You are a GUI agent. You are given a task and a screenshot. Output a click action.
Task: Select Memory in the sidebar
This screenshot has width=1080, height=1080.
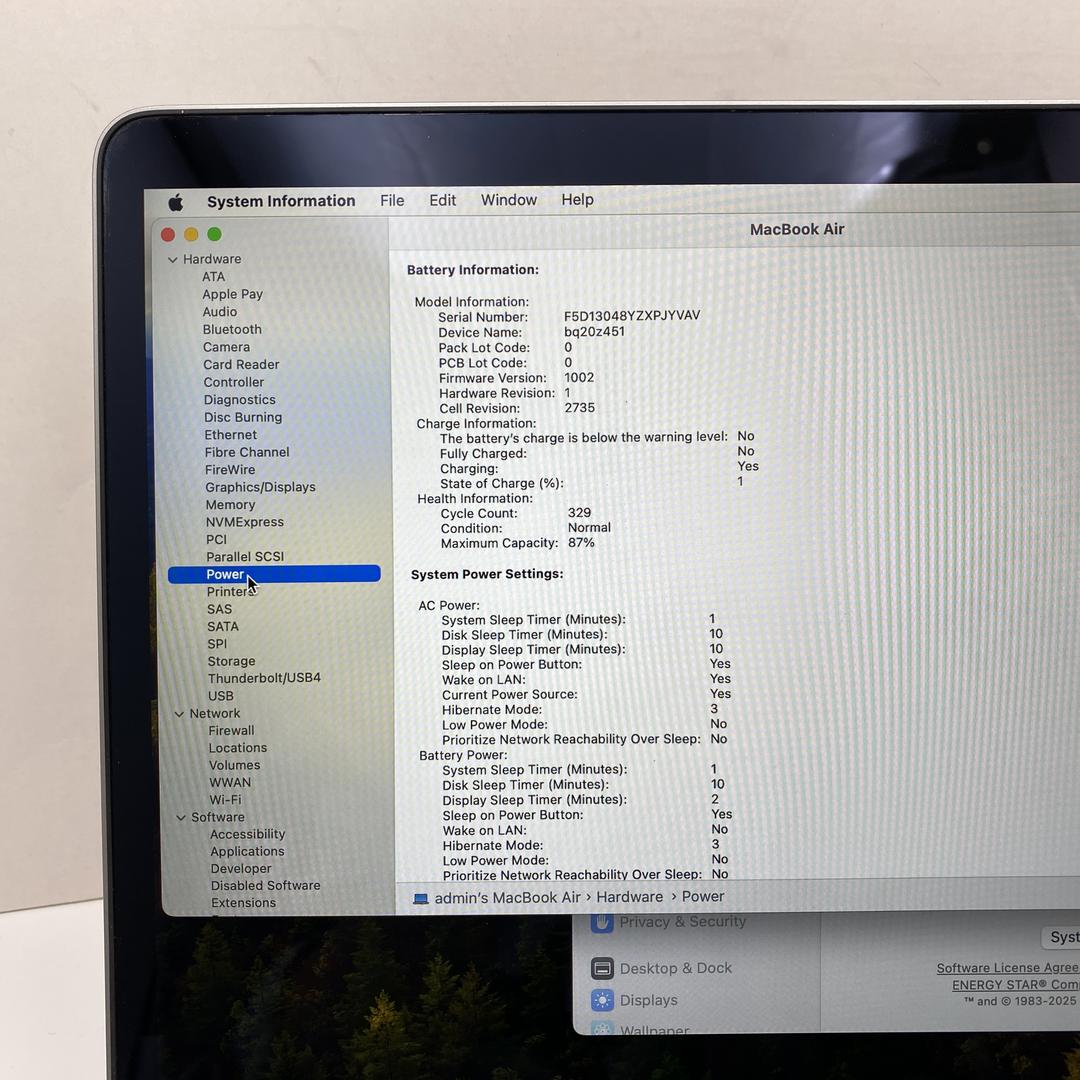(230, 505)
